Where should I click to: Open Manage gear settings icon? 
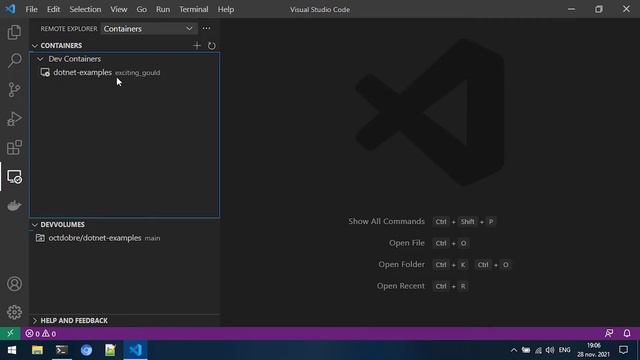pos(14,312)
